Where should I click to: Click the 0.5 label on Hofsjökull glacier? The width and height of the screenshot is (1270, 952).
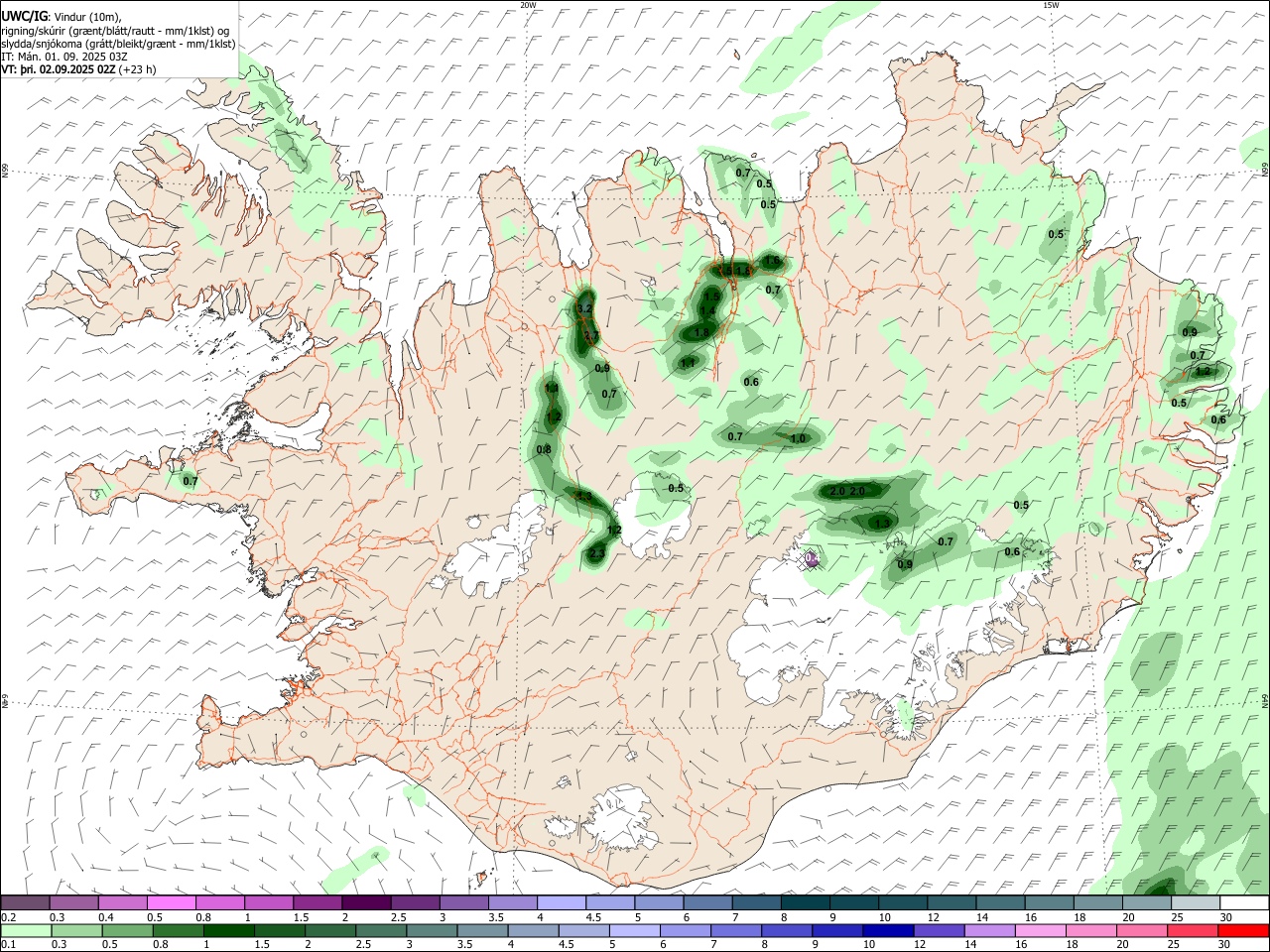(676, 488)
